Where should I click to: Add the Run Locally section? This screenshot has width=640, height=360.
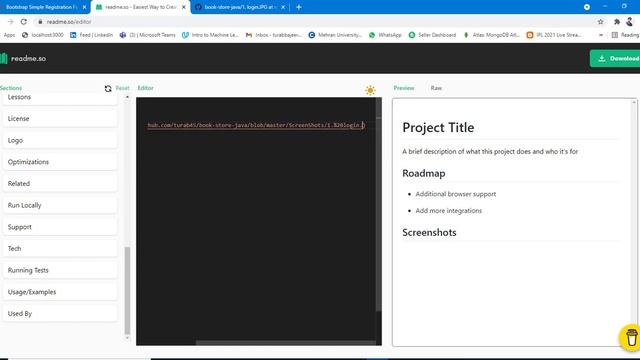[x=60, y=205]
